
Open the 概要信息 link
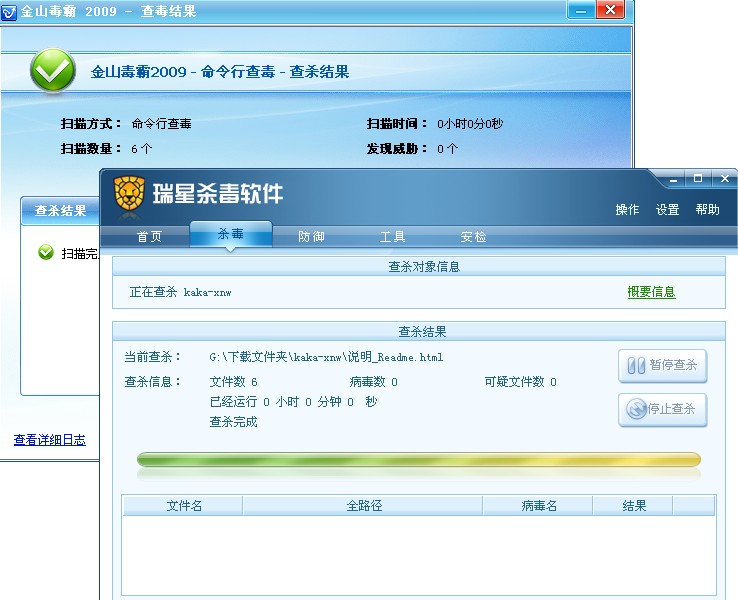[x=651, y=292]
